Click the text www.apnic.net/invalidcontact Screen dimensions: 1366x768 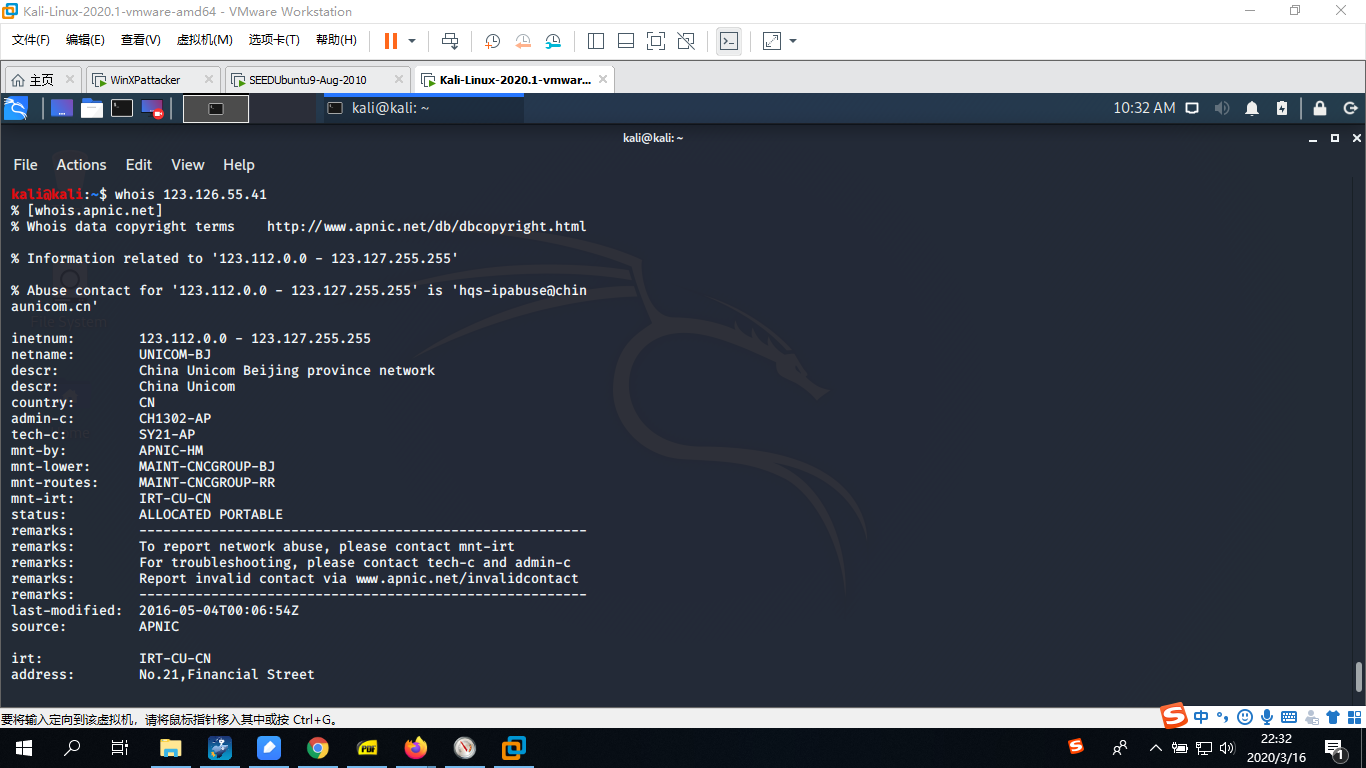(x=467, y=578)
